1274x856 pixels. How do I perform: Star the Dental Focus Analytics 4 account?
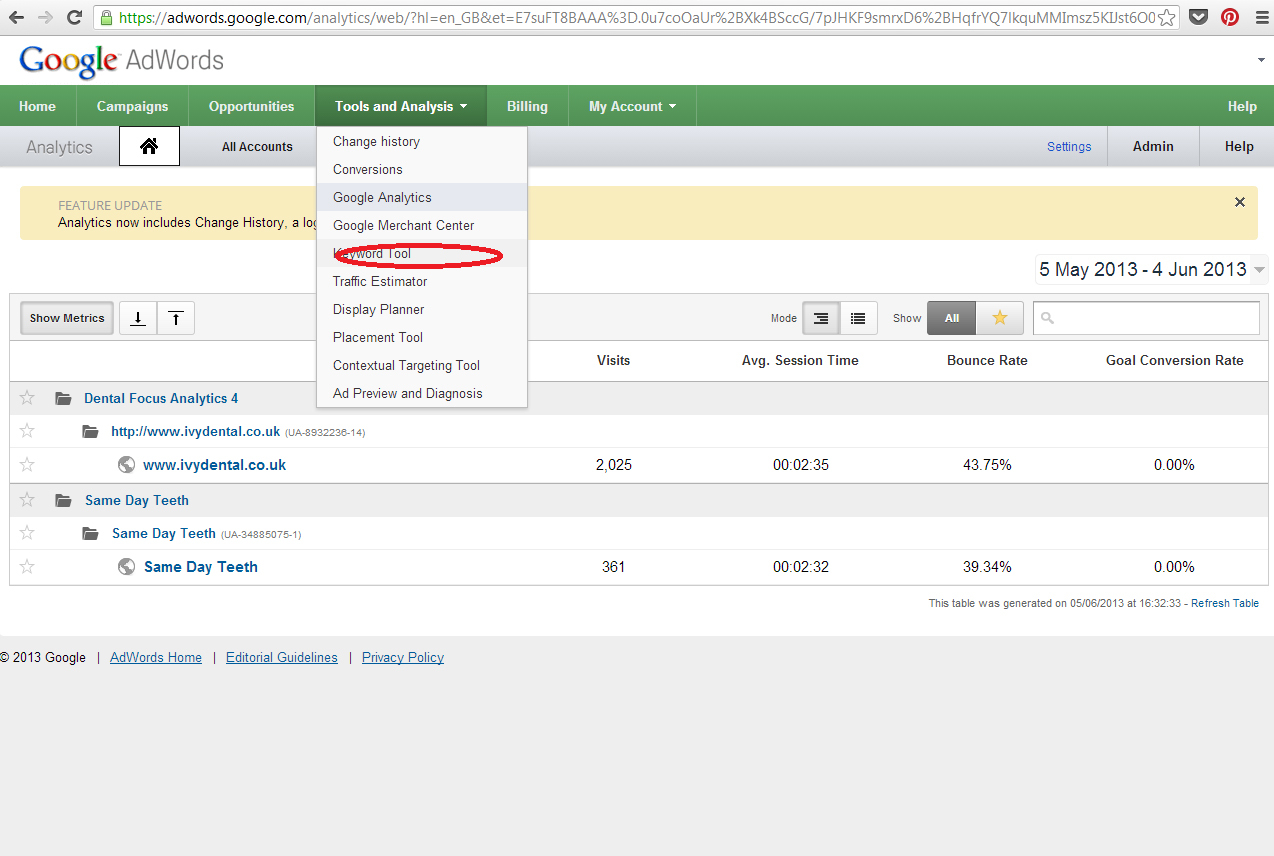click(27, 398)
